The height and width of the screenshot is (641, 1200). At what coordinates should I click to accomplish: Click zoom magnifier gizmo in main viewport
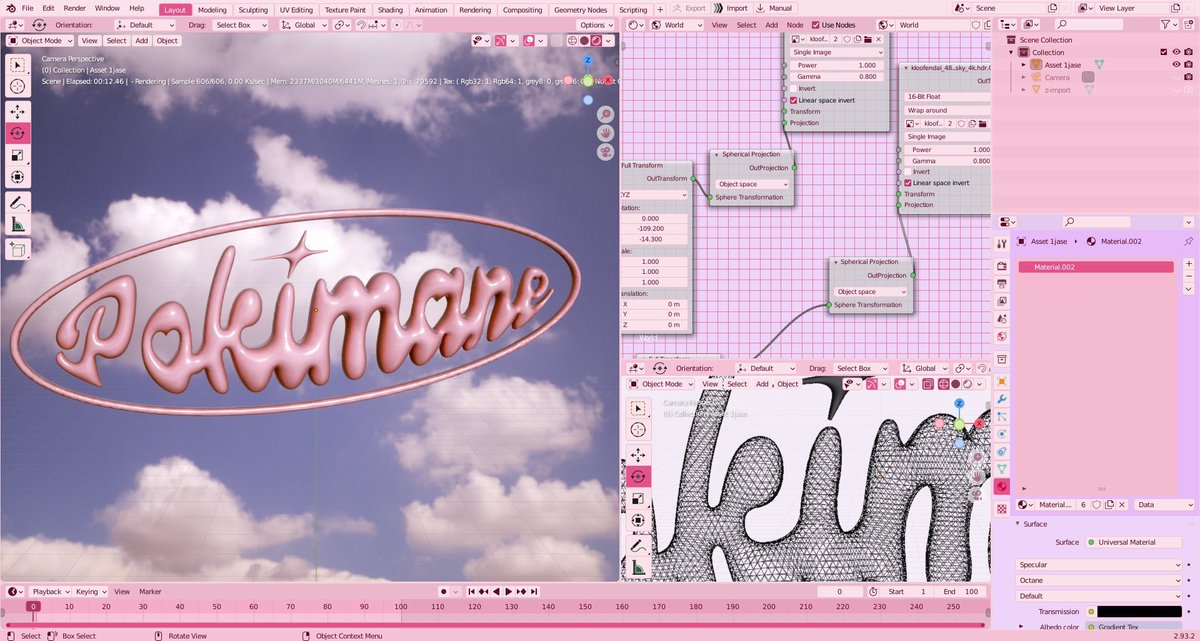606,115
